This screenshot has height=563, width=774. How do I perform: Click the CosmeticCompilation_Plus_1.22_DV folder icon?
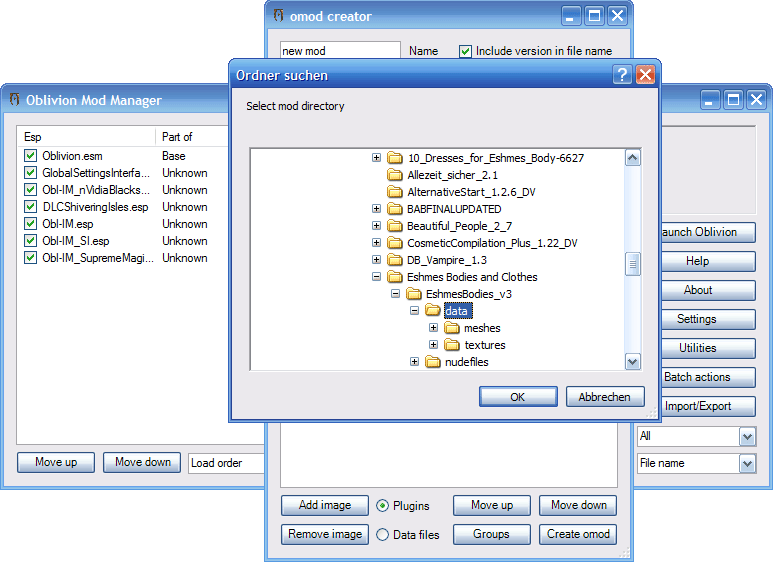coord(394,243)
